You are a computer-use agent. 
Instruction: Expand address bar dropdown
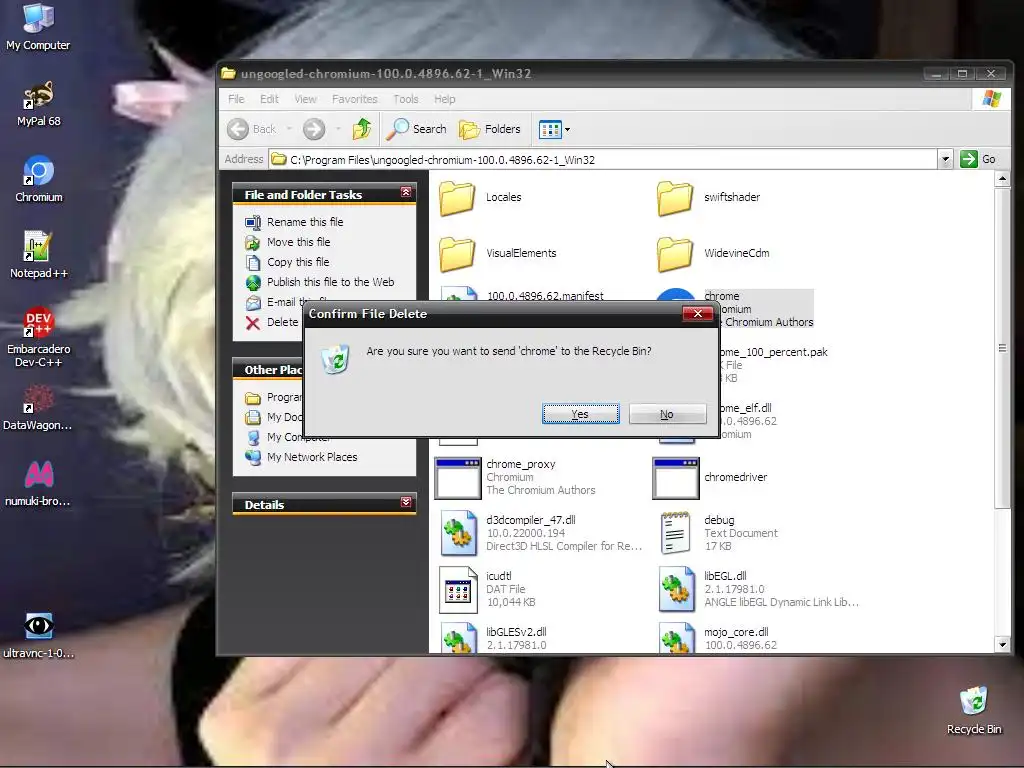coord(945,159)
